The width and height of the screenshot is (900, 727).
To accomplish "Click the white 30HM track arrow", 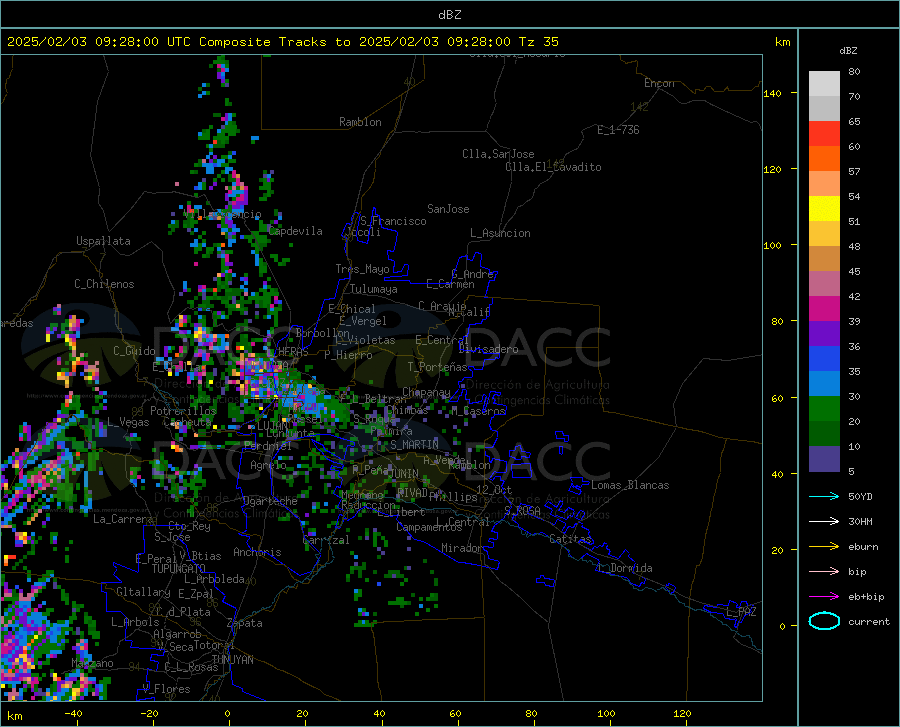I will pos(824,522).
